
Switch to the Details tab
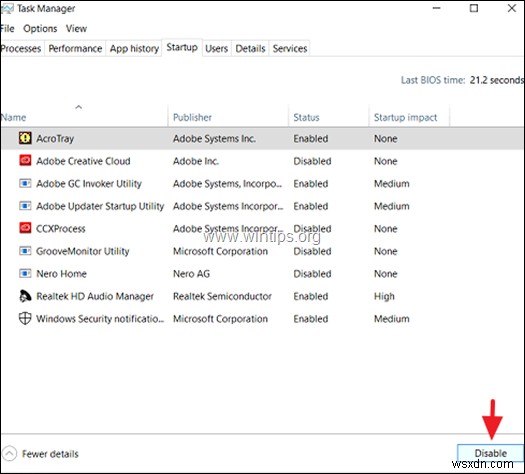tap(250, 49)
